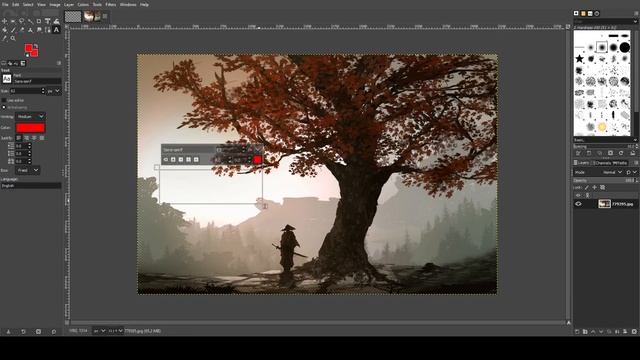This screenshot has height=360, width=640.
Task: Select the Fuzzy Select wand tool
Action: (30, 21)
